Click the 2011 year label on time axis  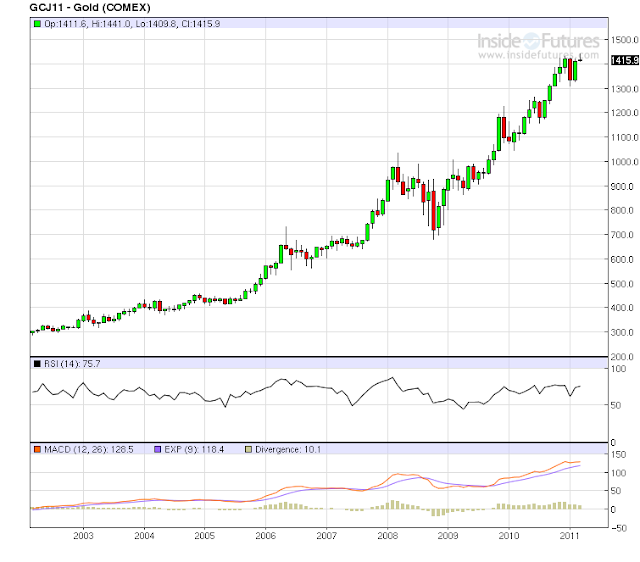pos(569,536)
